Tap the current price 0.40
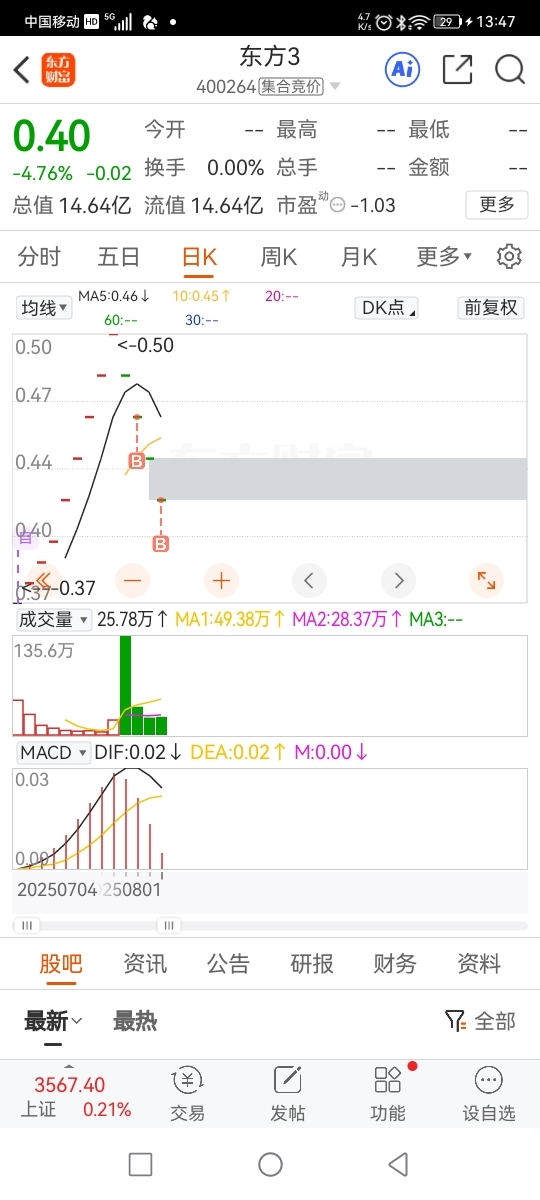This screenshot has height=1200, width=540. click(x=51, y=137)
